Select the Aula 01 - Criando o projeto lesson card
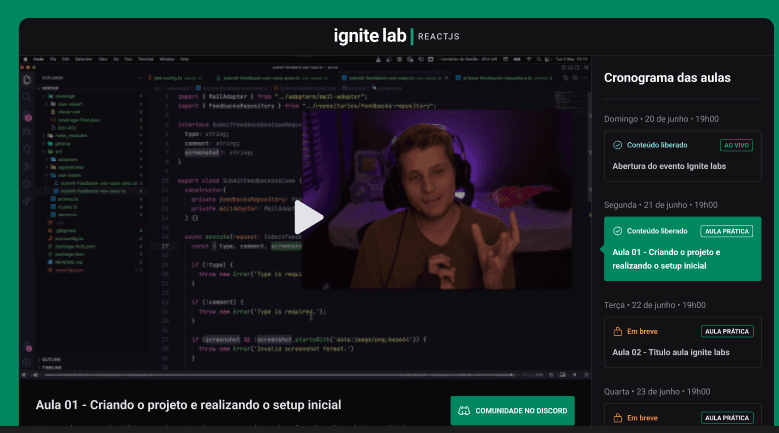 point(683,249)
